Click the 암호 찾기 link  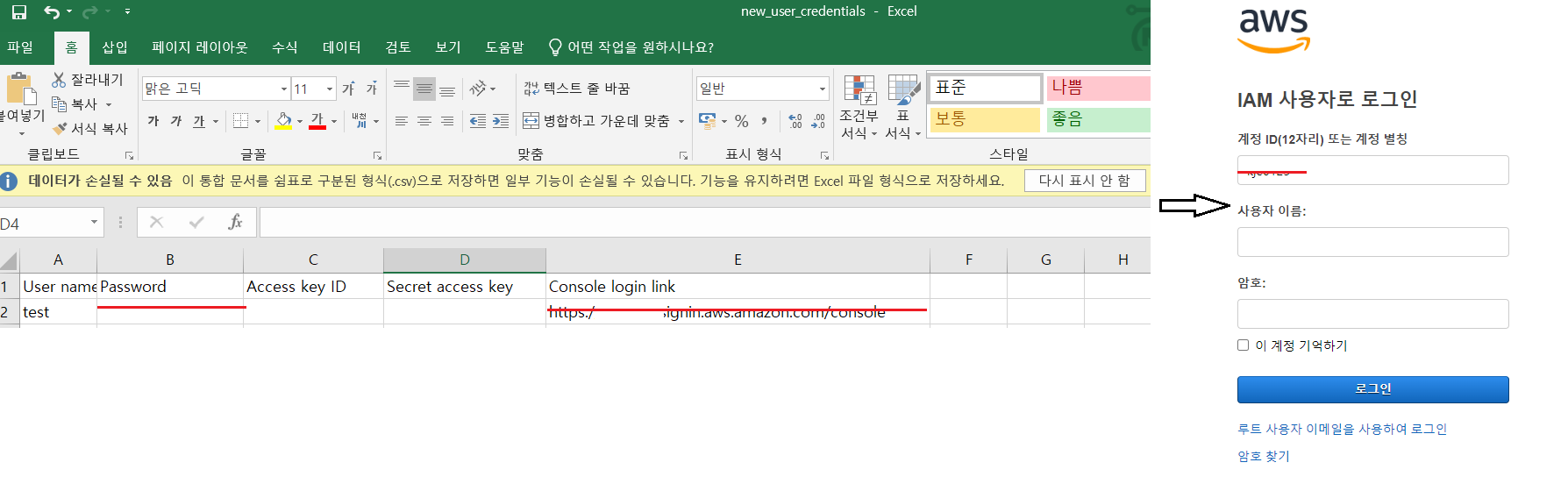(x=1264, y=456)
